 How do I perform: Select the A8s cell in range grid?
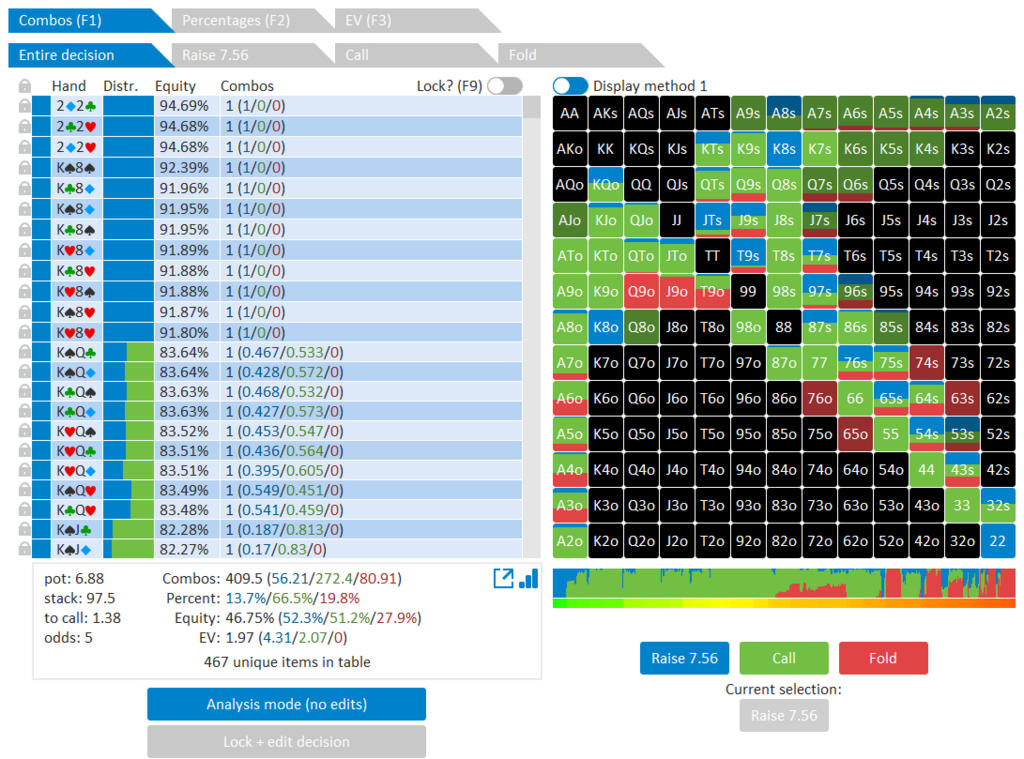784,114
